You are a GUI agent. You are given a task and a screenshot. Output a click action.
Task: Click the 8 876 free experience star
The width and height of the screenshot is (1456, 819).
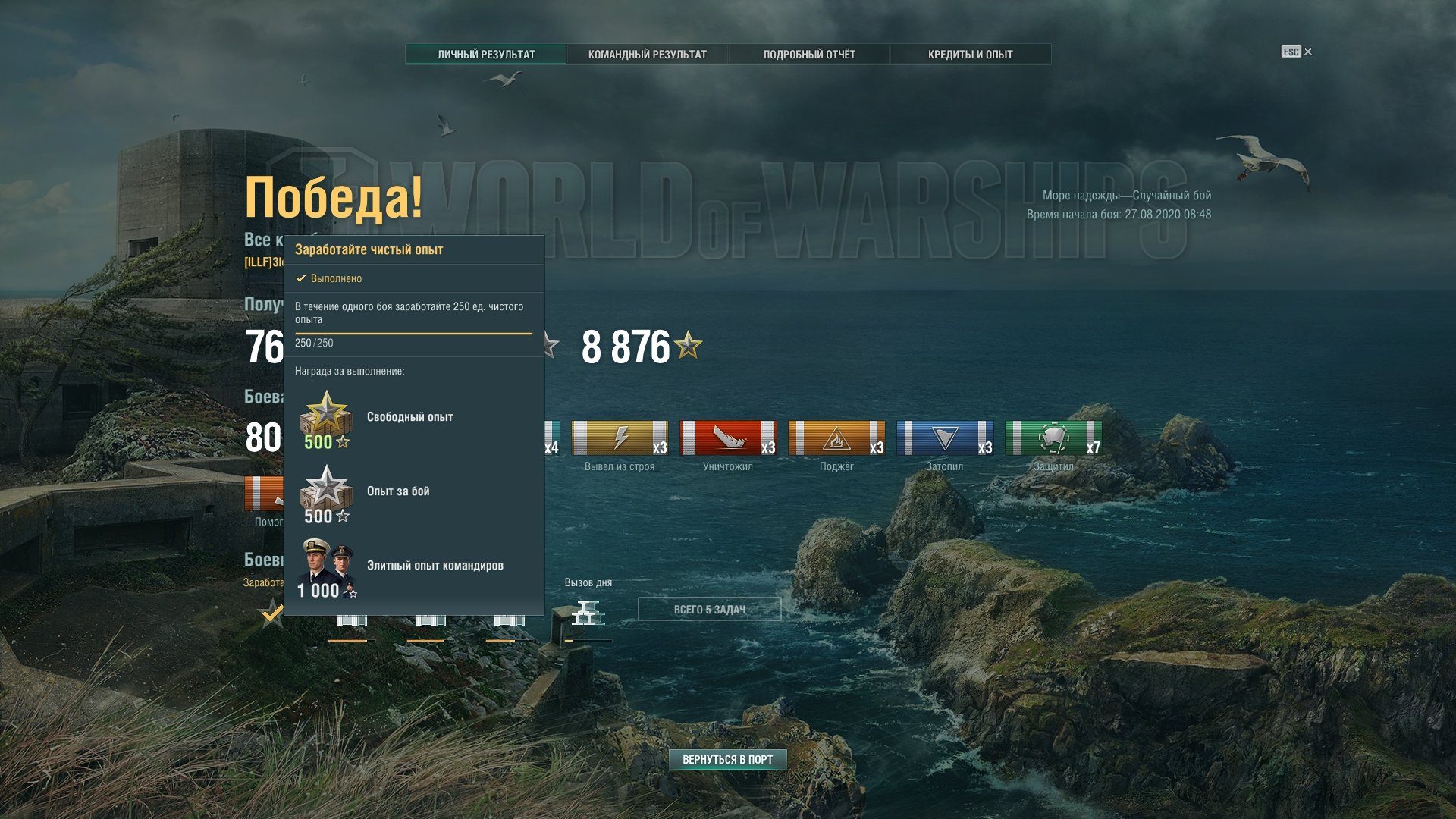(x=689, y=346)
